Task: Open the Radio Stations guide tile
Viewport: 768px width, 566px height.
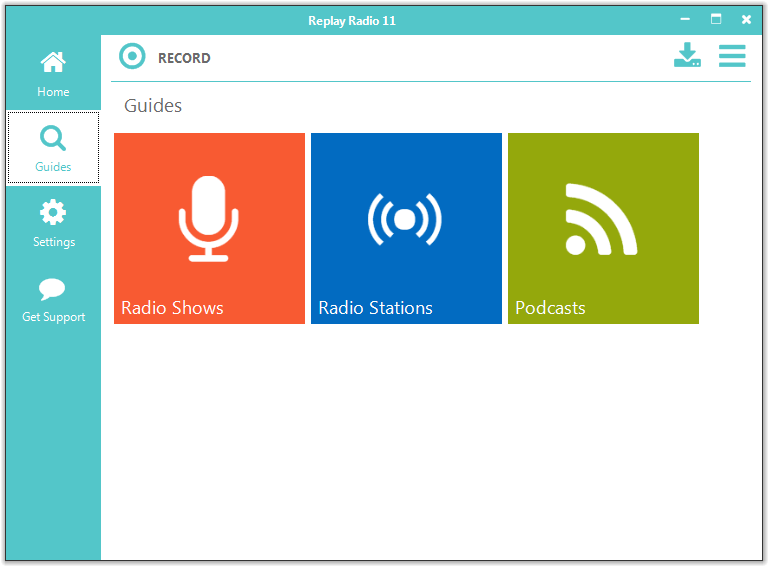Action: coord(407,228)
